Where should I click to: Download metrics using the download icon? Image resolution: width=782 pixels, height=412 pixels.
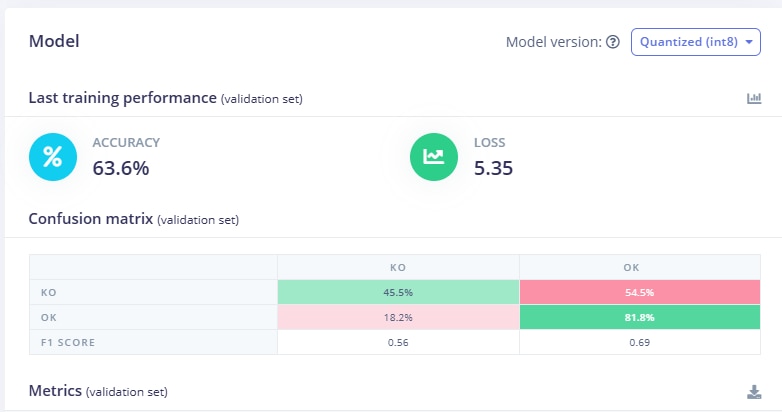754,391
